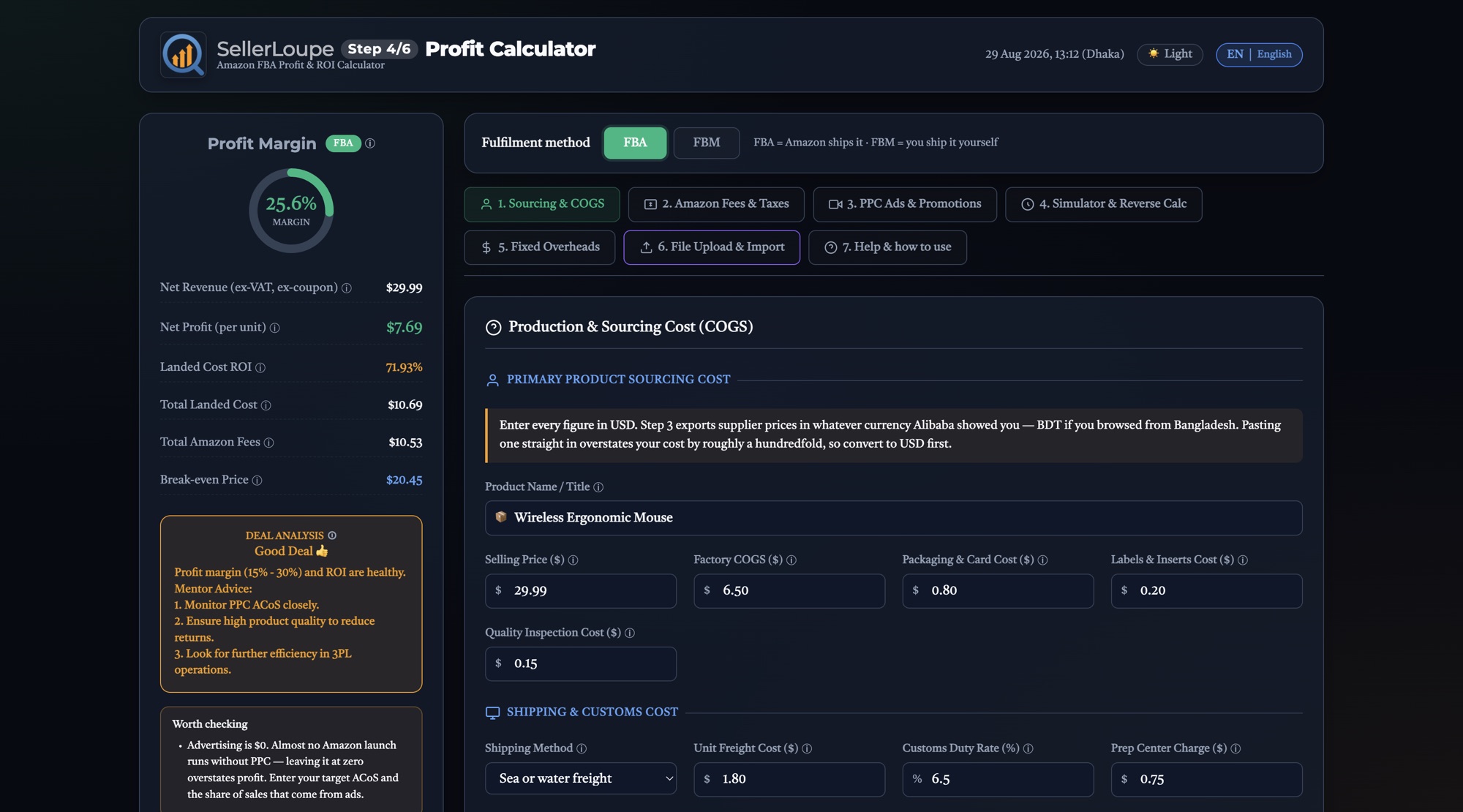
Task: Open info icon for Net Revenue
Action: [x=347, y=288]
